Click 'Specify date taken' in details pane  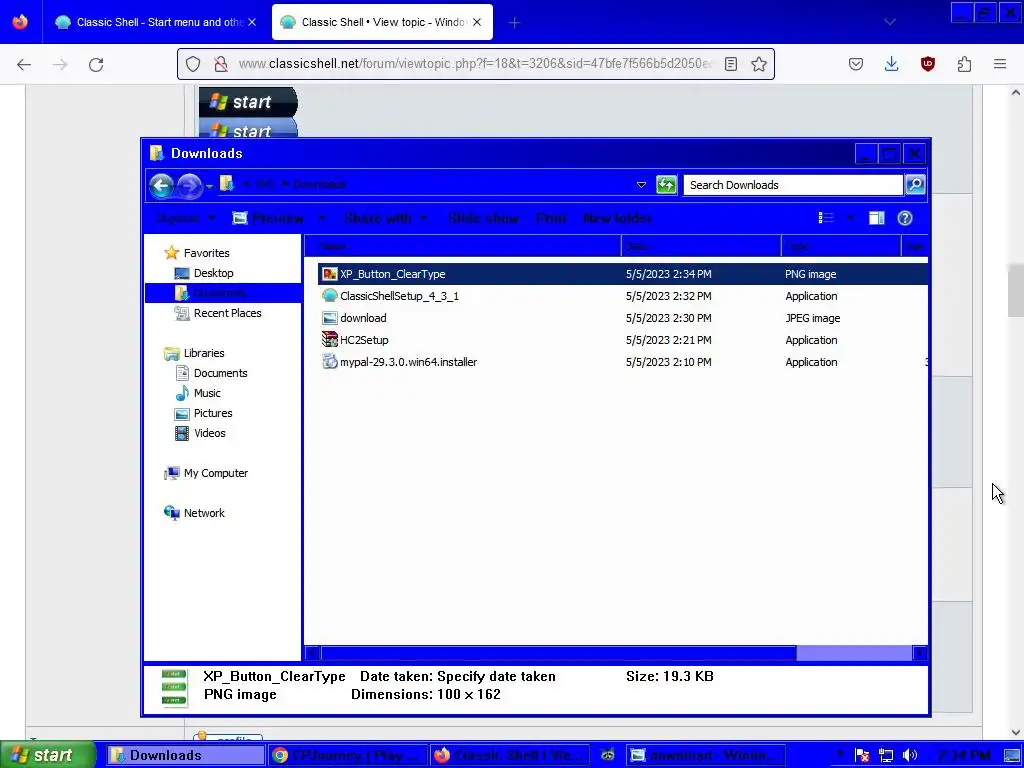point(496,677)
